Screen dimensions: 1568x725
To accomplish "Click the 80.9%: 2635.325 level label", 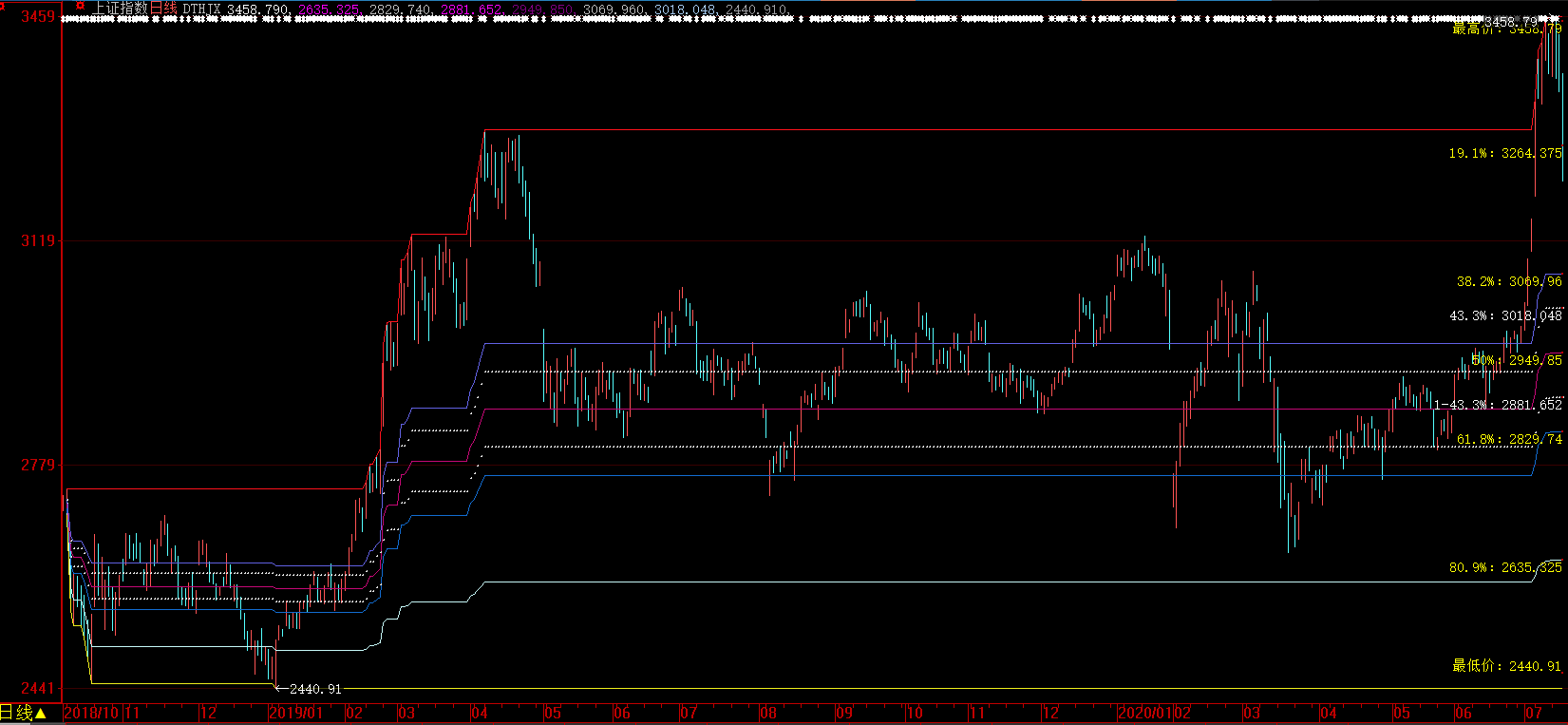I will (1505, 567).
